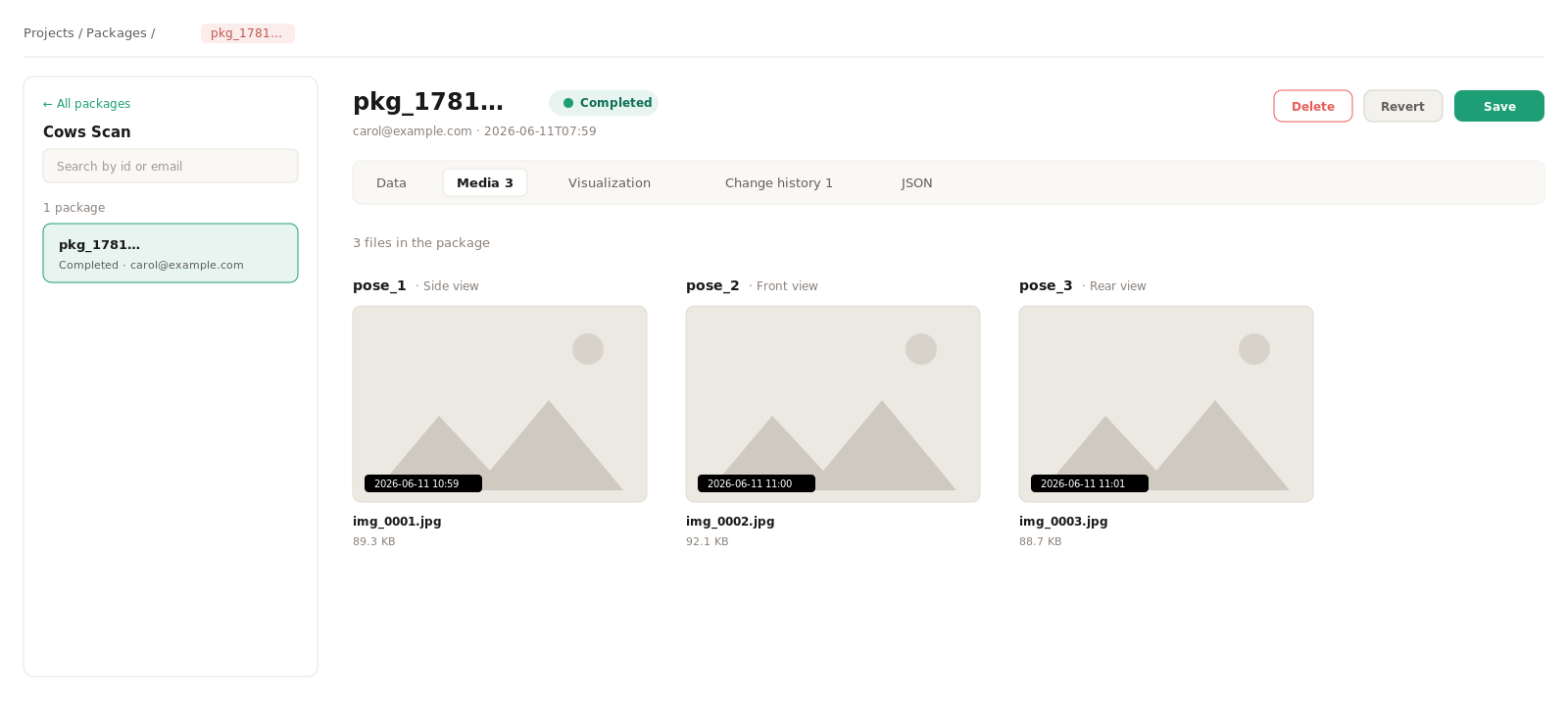This screenshot has width=1568, height=706.
Task: Click the pose_3 heading
Action: point(1046,285)
